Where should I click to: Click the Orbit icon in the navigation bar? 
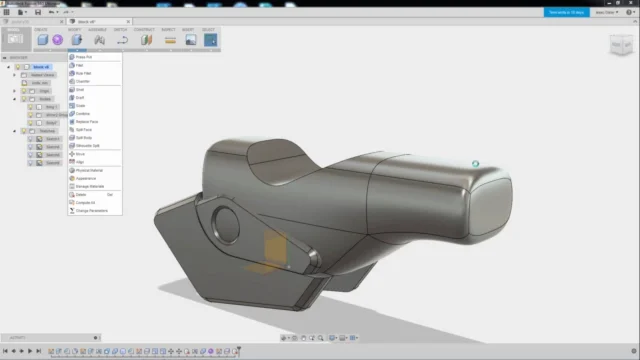[284, 338]
